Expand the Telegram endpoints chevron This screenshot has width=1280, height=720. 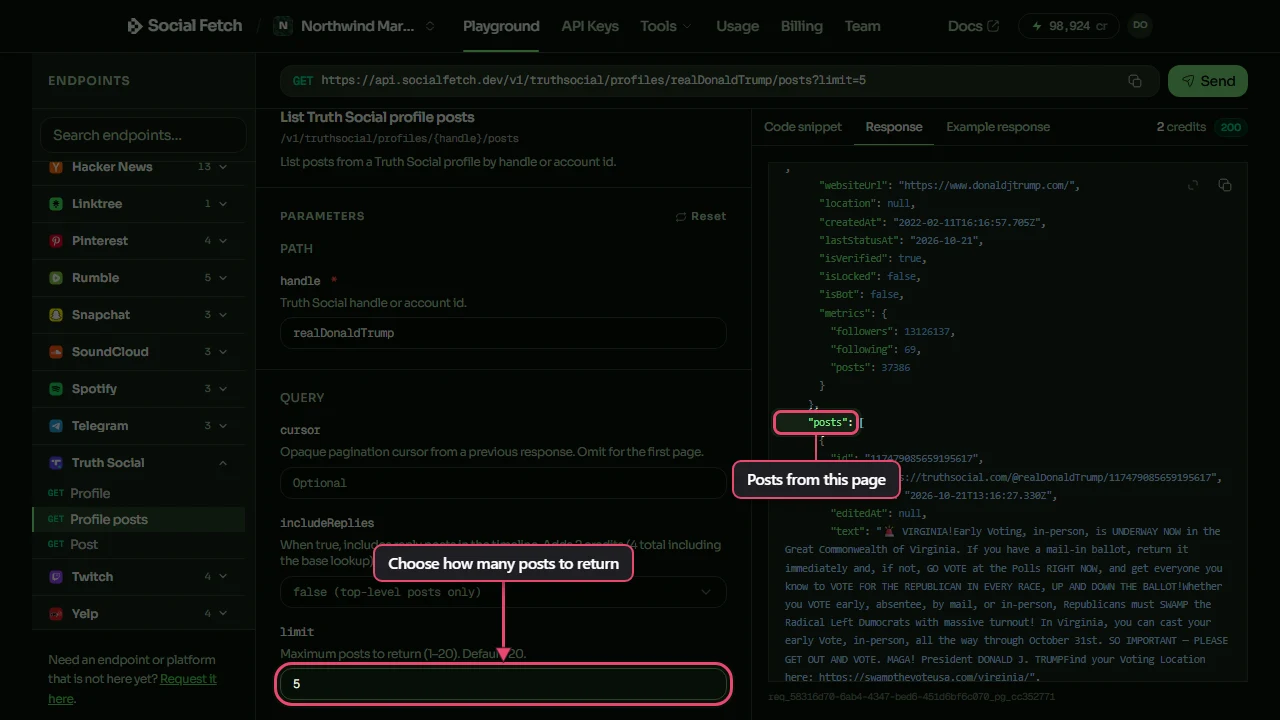point(223,426)
